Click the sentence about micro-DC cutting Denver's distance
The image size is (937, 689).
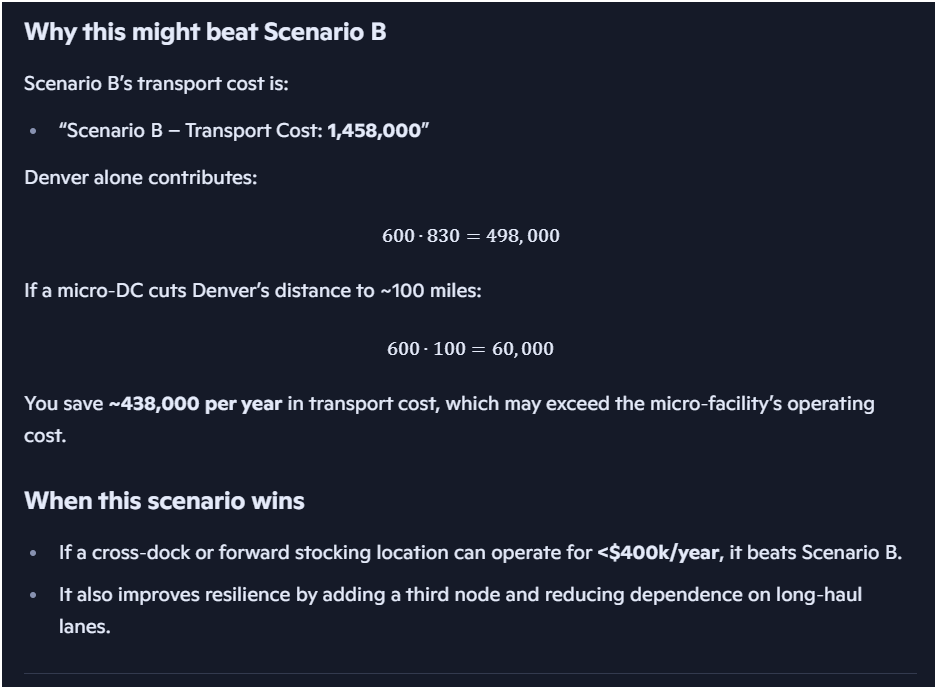tap(253, 291)
